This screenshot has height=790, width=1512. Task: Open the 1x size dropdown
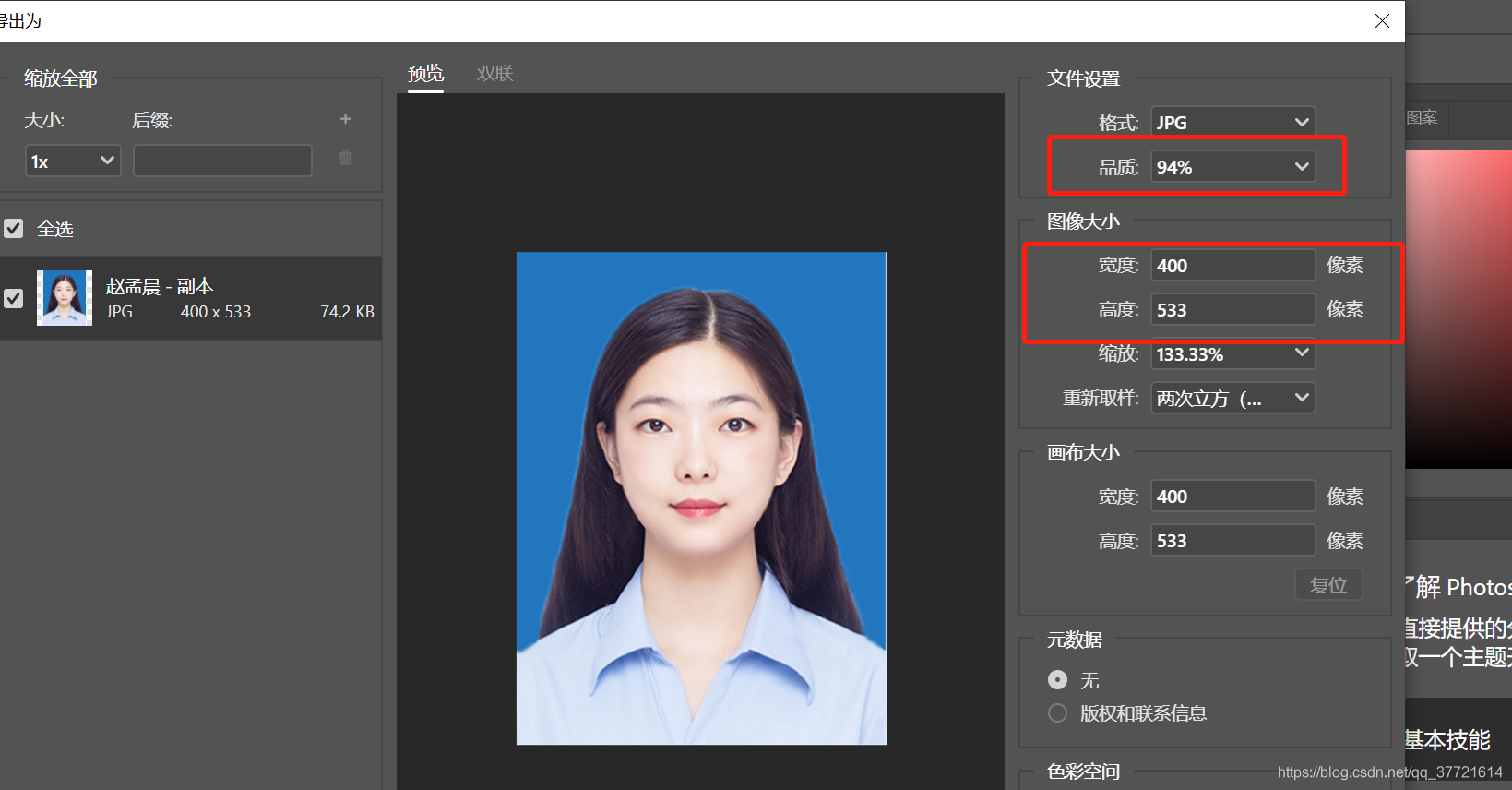pos(73,161)
